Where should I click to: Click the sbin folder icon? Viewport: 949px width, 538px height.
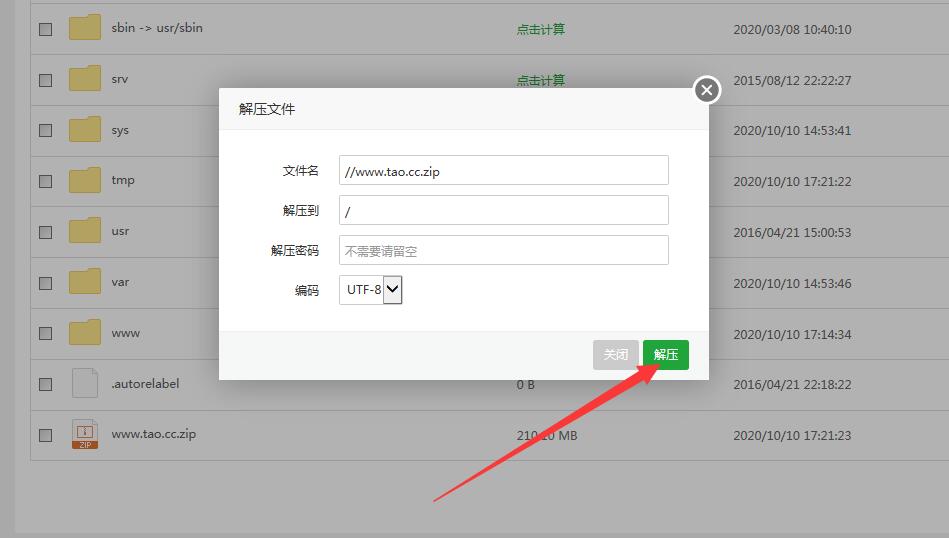click(x=85, y=28)
